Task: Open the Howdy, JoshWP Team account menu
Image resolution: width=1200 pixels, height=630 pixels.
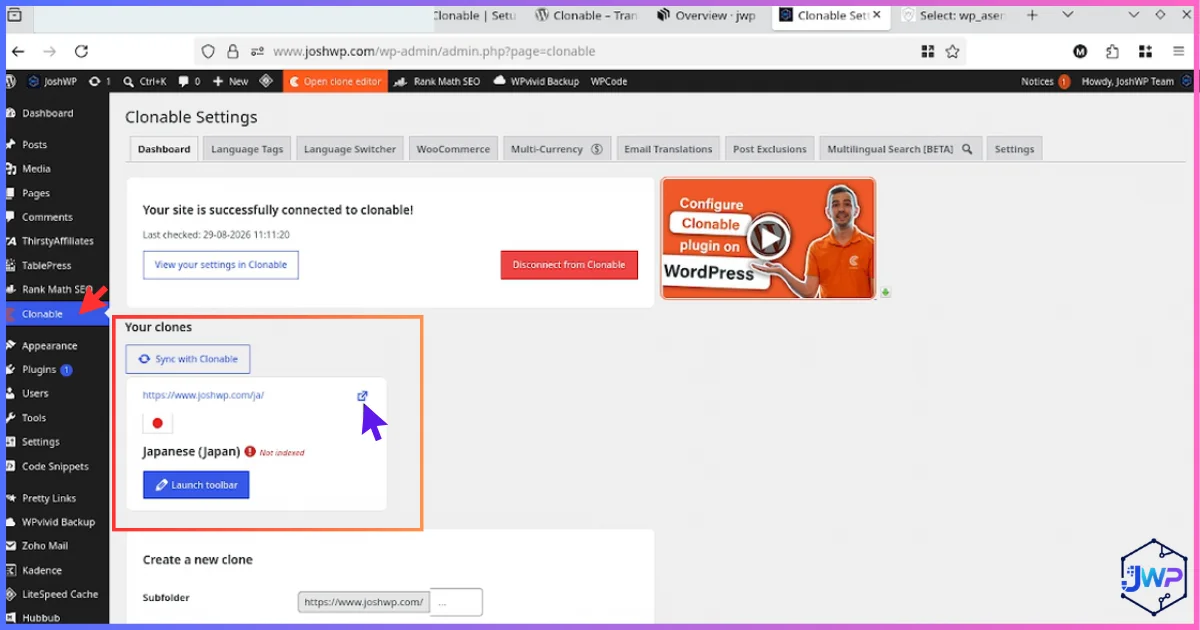Action: (1135, 81)
